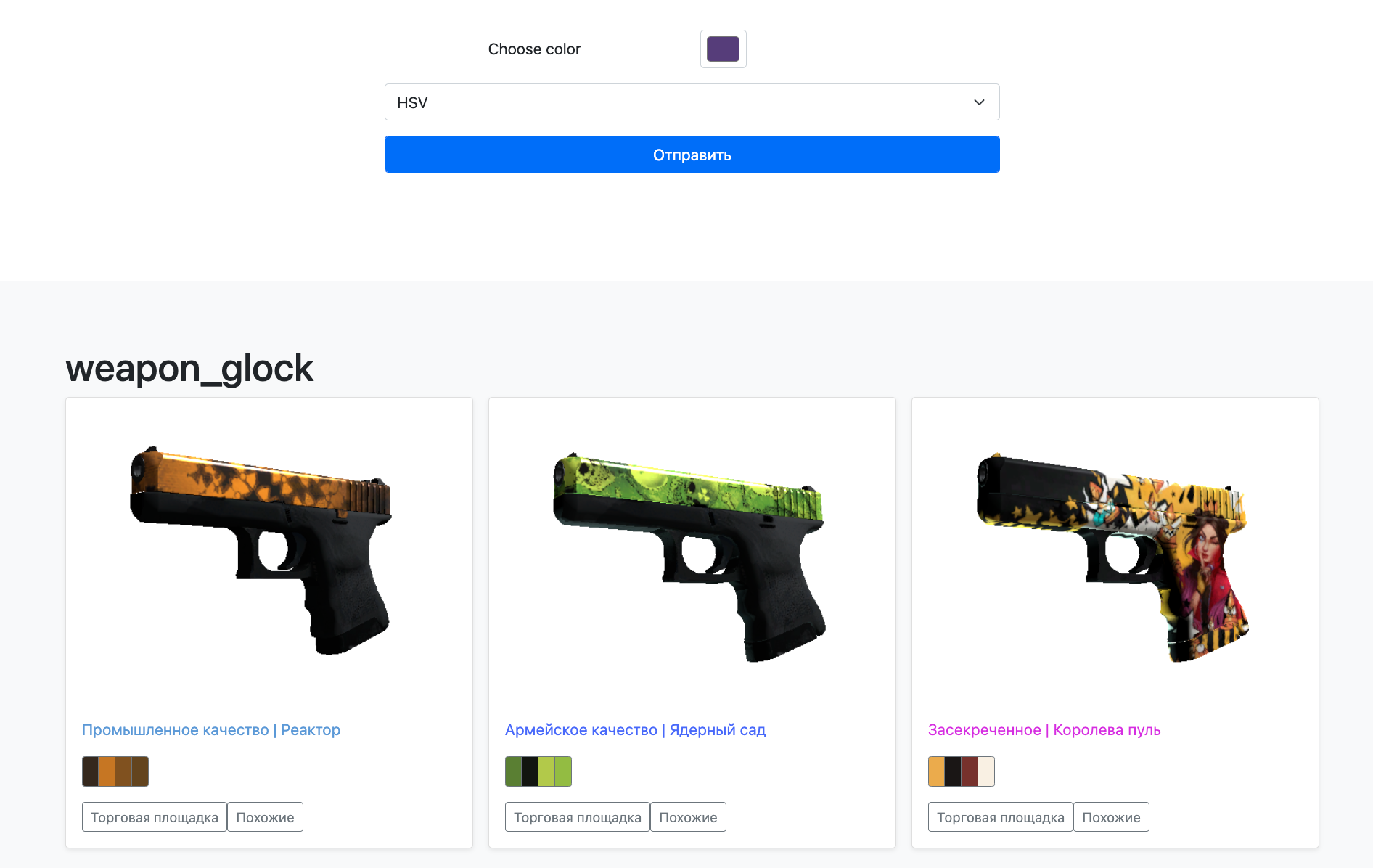1373x868 pixels.
Task: Click Похожие under Реактор
Action: tap(265, 817)
